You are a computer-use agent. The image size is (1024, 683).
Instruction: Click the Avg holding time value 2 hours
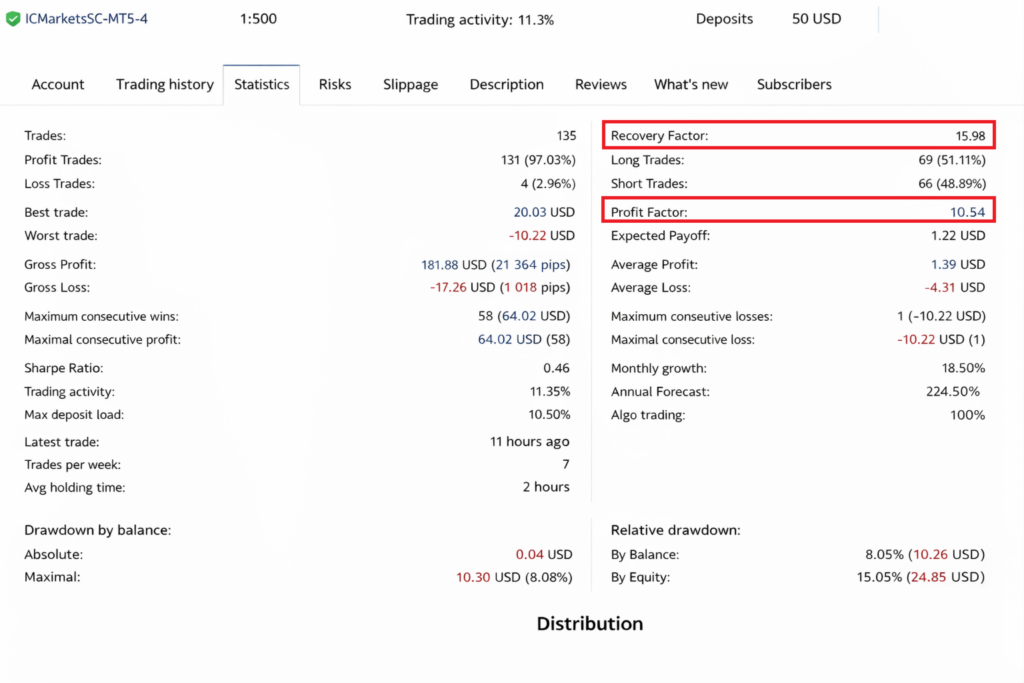click(546, 487)
